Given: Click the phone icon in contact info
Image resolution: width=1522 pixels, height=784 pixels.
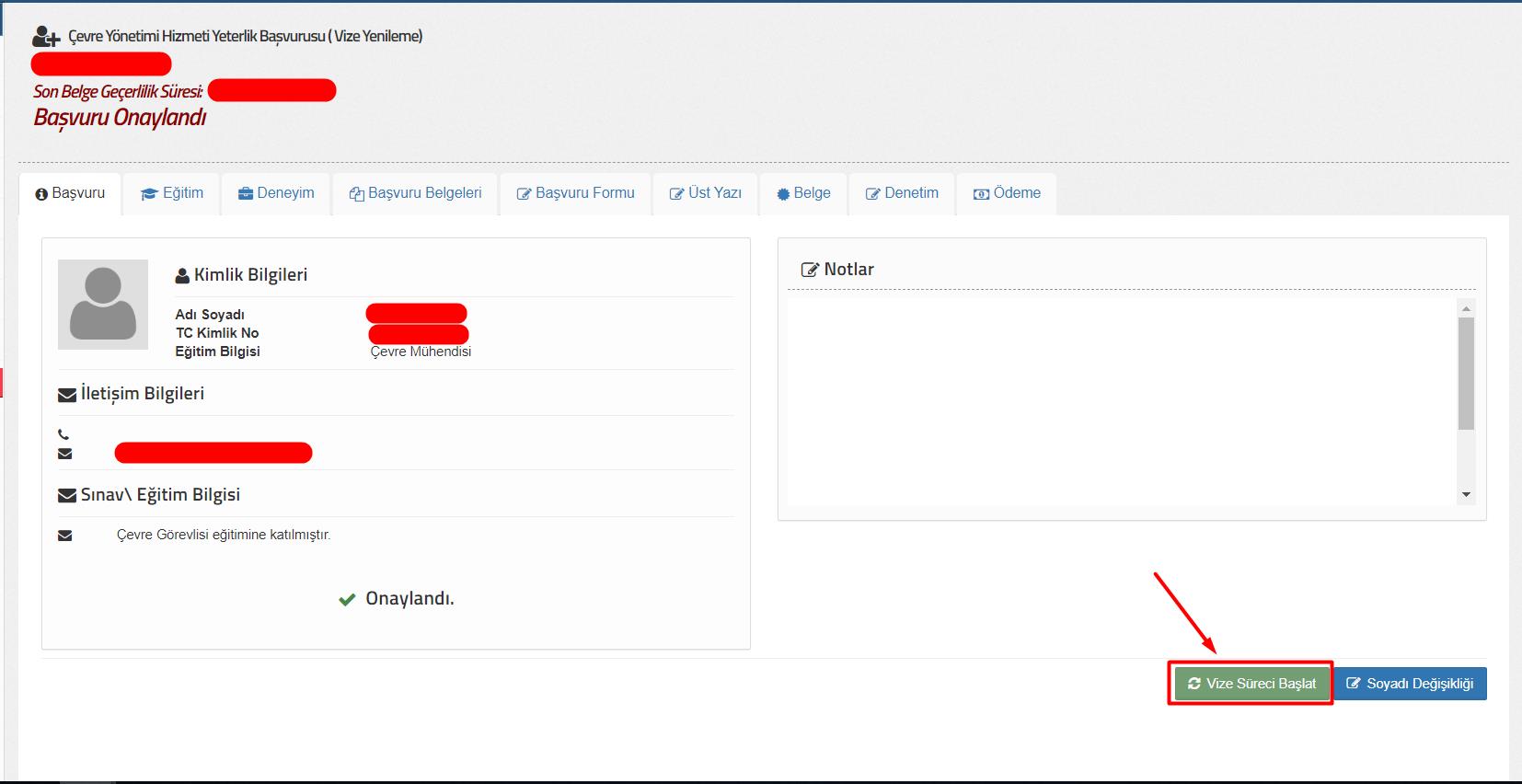Looking at the screenshot, I should pyautogui.click(x=63, y=434).
